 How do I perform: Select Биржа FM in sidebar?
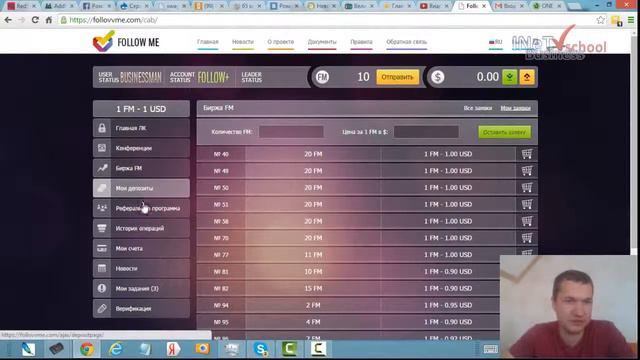[x=141, y=168]
